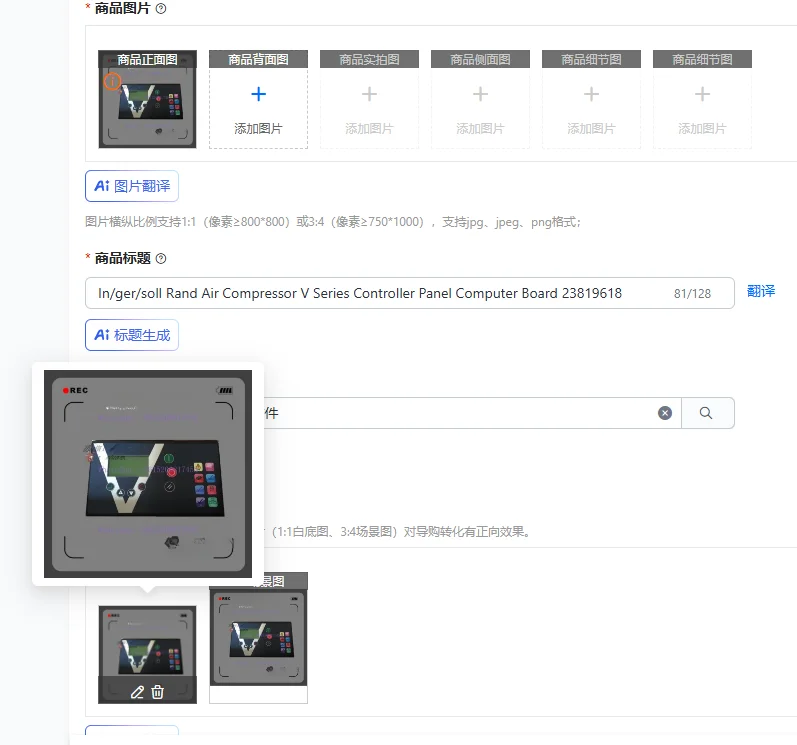Click the AI 图片翻译 button

pos(132,186)
